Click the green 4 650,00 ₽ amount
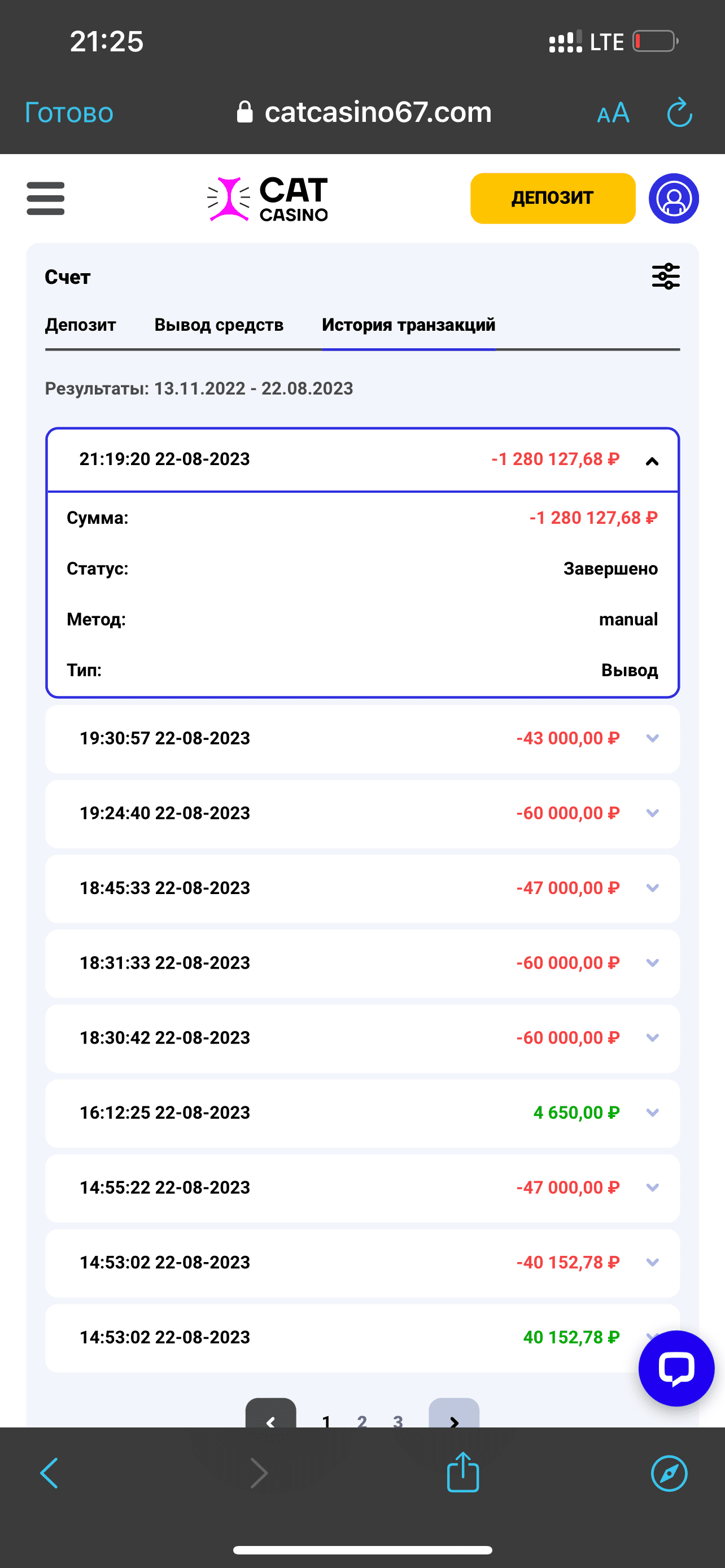The image size is (725, 1568). (576, 1113)
